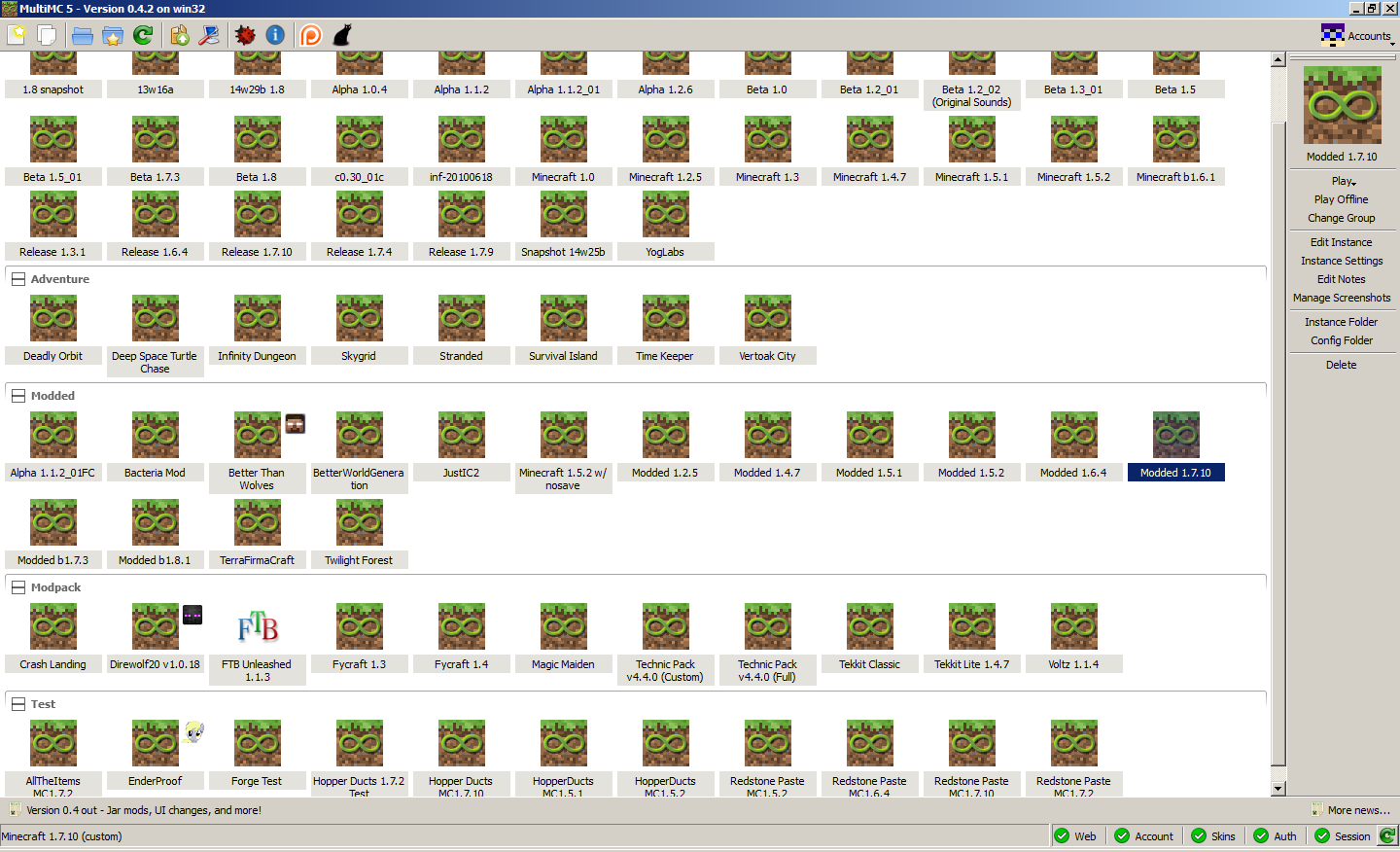
Task: Open the instance folder via the plain blue folder toolbar icon
Action: 83,35
